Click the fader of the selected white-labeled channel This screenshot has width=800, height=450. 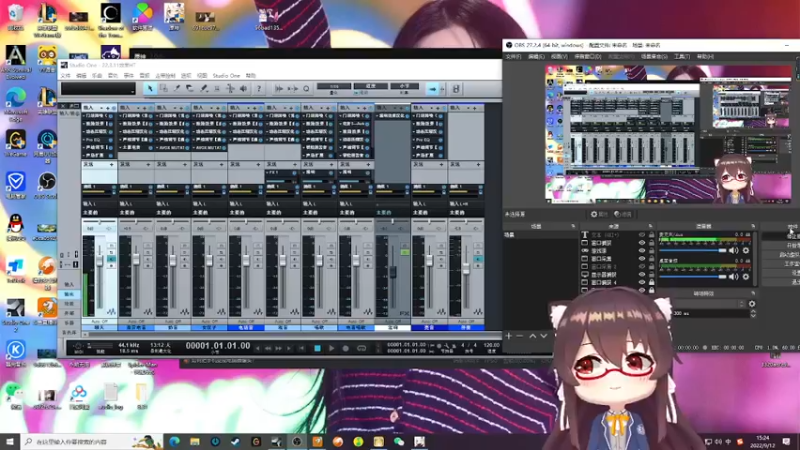(393, 272)
